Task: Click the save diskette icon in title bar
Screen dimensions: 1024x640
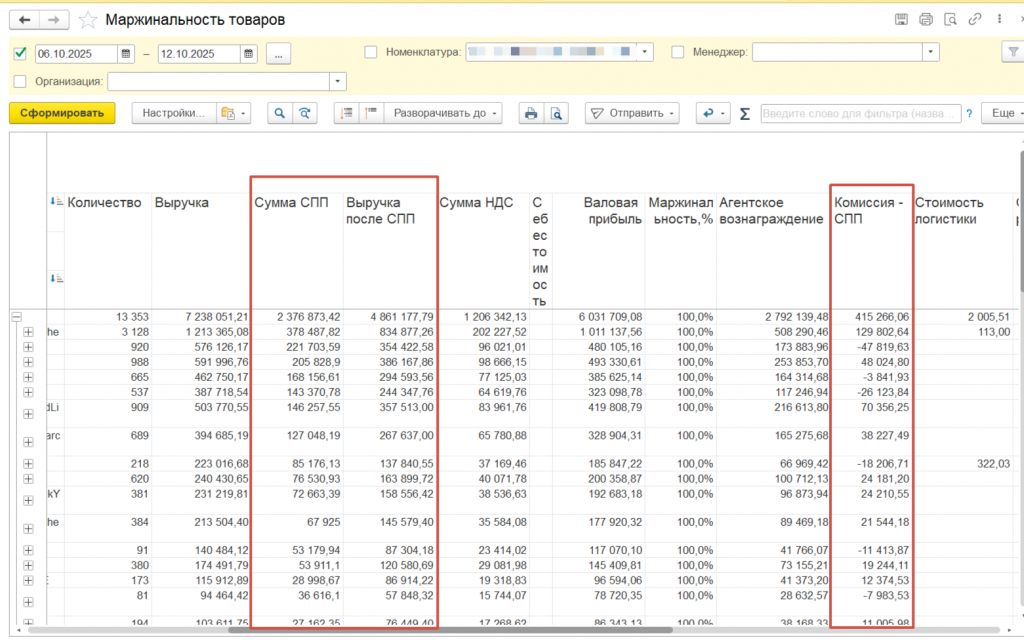Action: pyautogui.click(x=901, y=20)
